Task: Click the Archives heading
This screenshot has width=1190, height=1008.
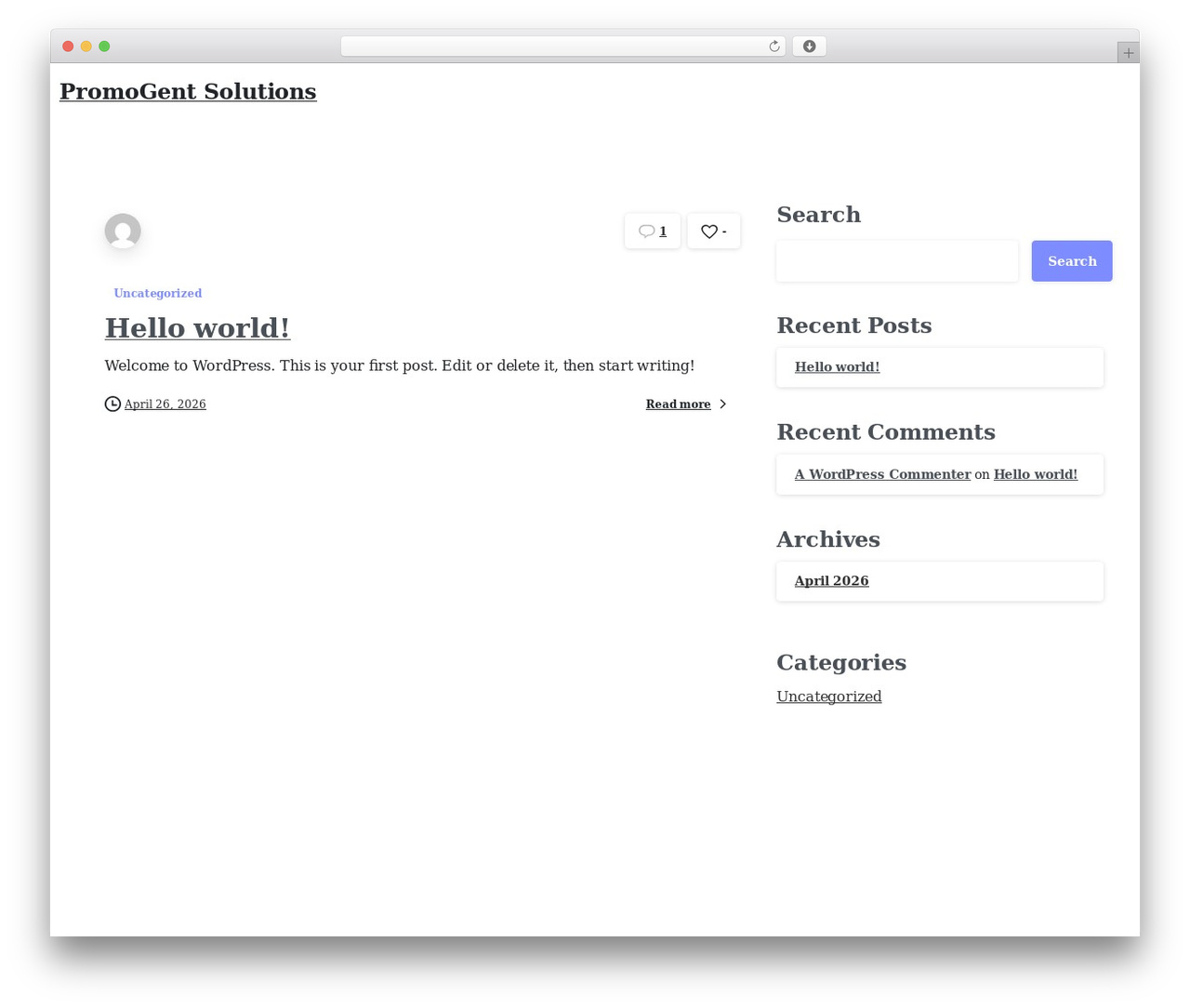Action: point(828,539)
